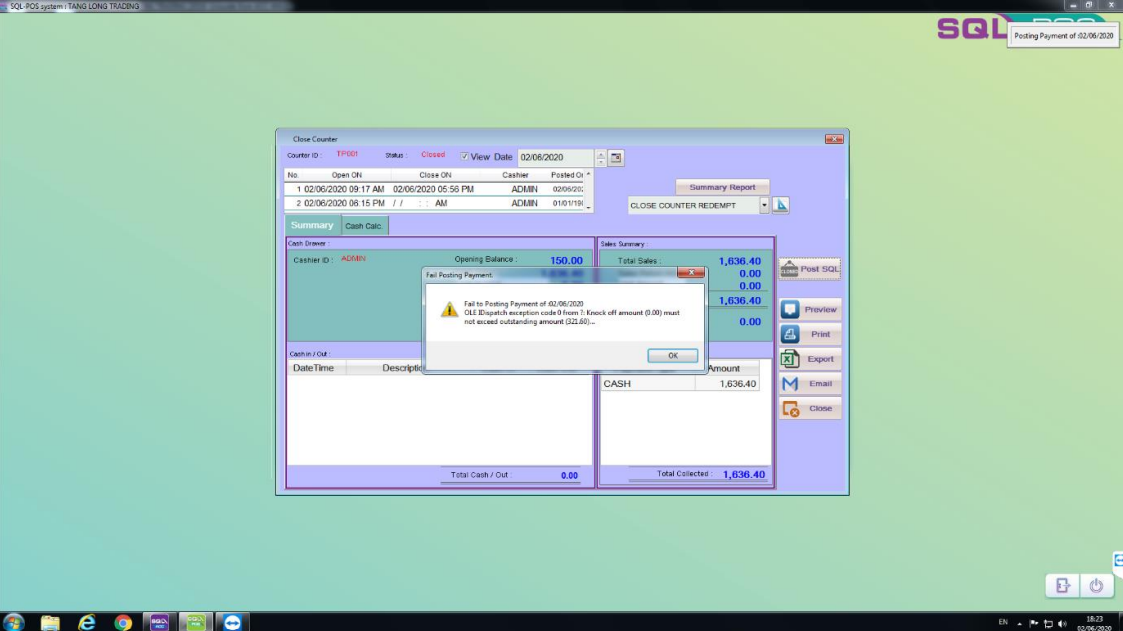The height and width of the screenshot is (631, 1123).
Task: Toggle the View Date checkbox
Action: click(465, 157)
